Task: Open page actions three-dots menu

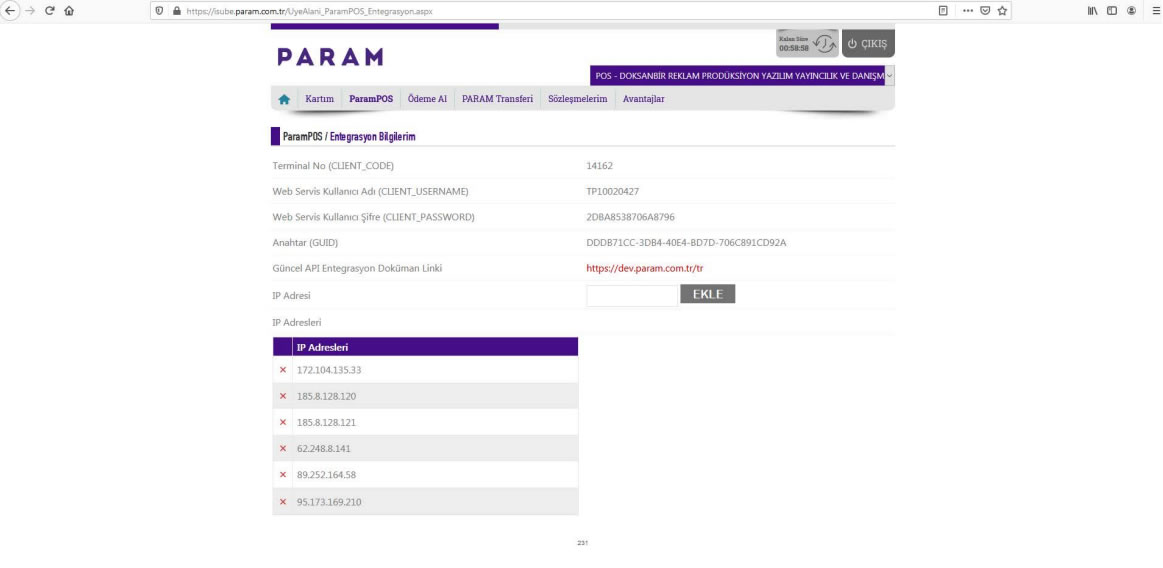Action: point(968,11)
